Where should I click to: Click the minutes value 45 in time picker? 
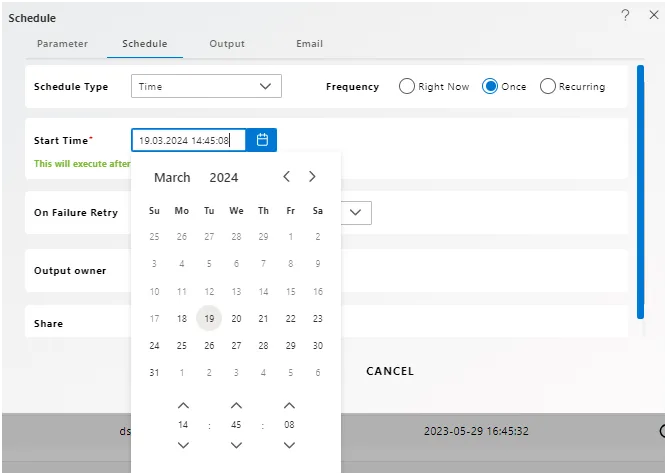[x=237, y=424]
